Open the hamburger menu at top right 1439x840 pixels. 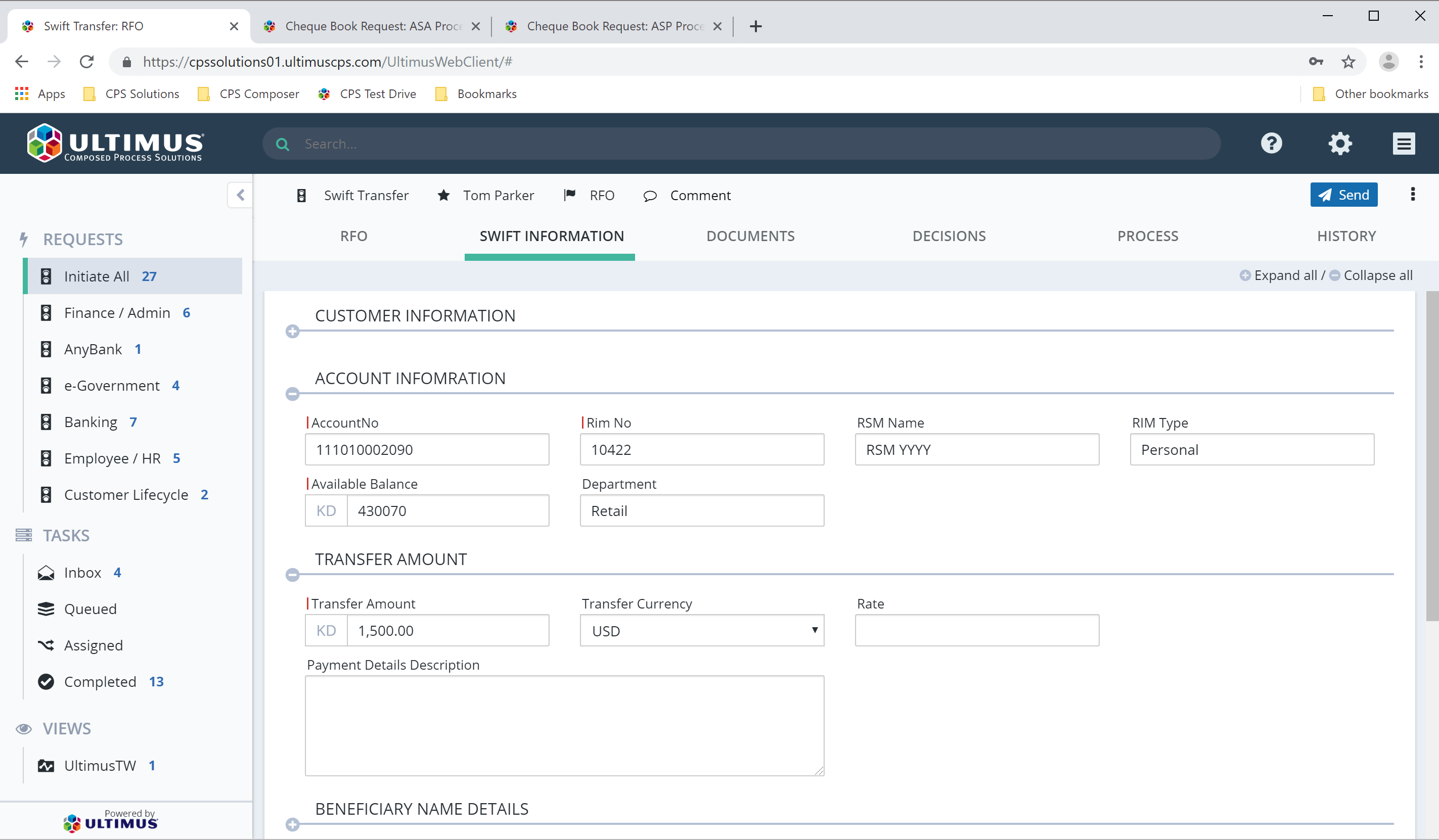pos(1404,143)
